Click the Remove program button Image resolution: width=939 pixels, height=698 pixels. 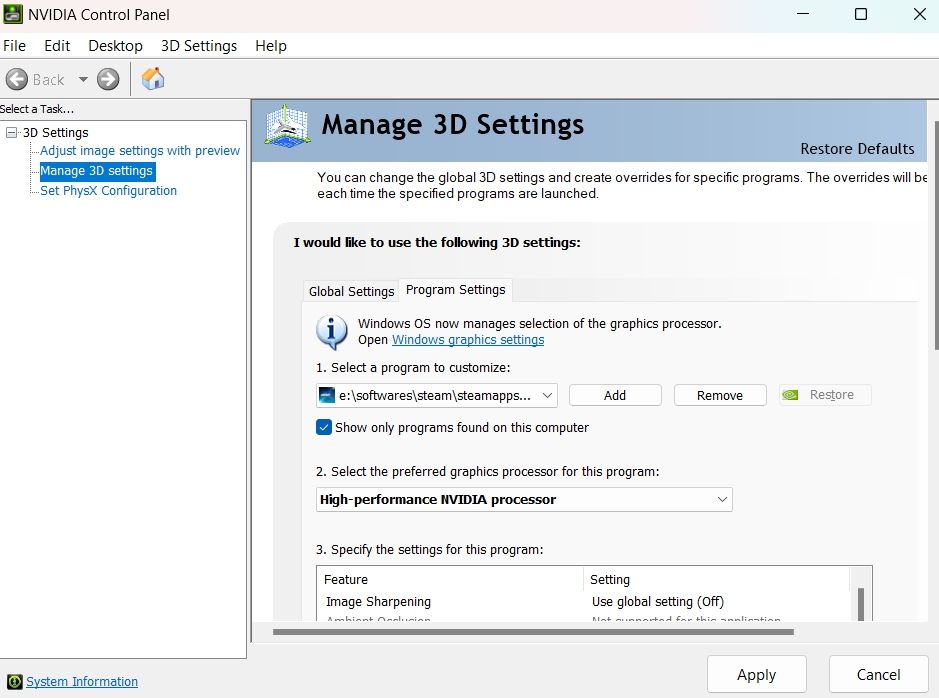pos(720,395)
